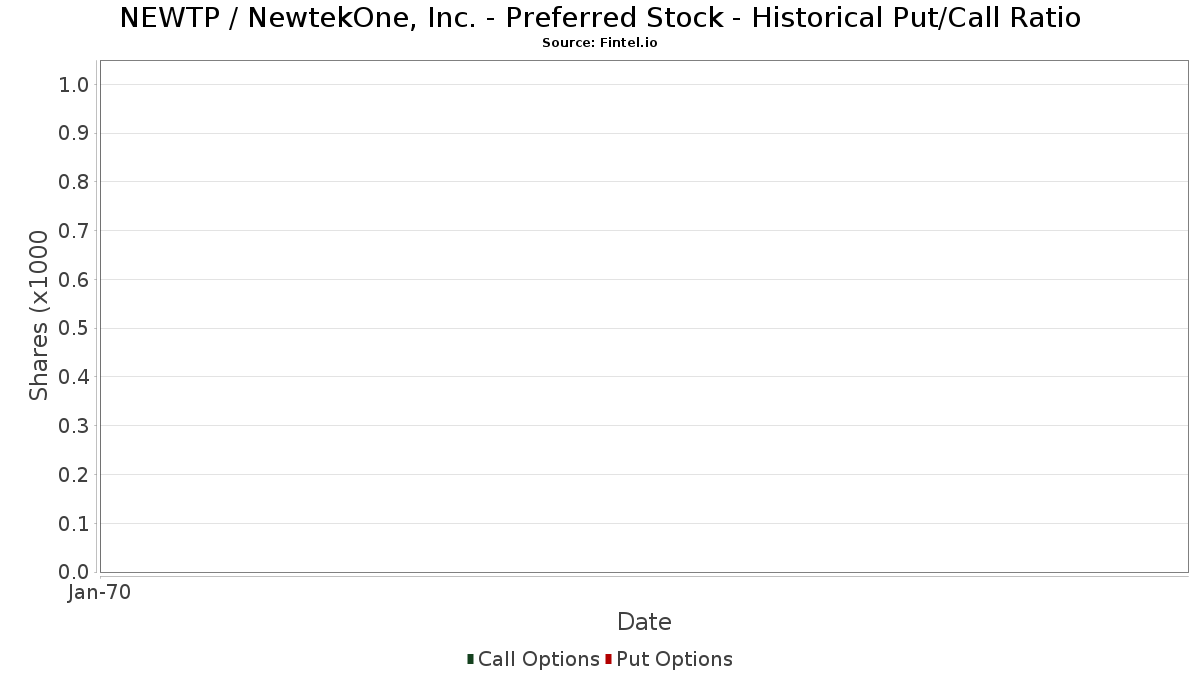The width and height of the screenshot is (1200, 675).
Task: Click the 0.6 y-axis tick label
Action: pyautogui.click(x=75, y=280)
